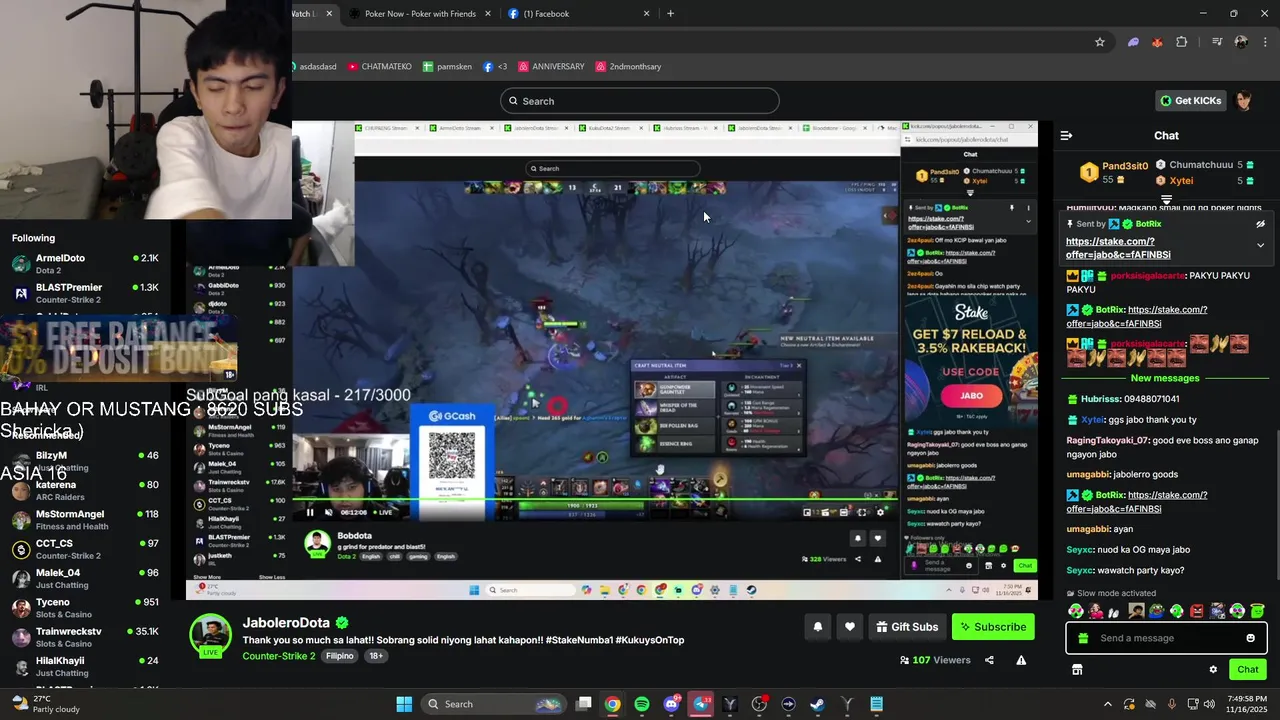Open BLASTPremier channel in Following
Image resolution: width=1280 pixels, height=720 pixels.
pyautogui.click(x=85, y=293)
